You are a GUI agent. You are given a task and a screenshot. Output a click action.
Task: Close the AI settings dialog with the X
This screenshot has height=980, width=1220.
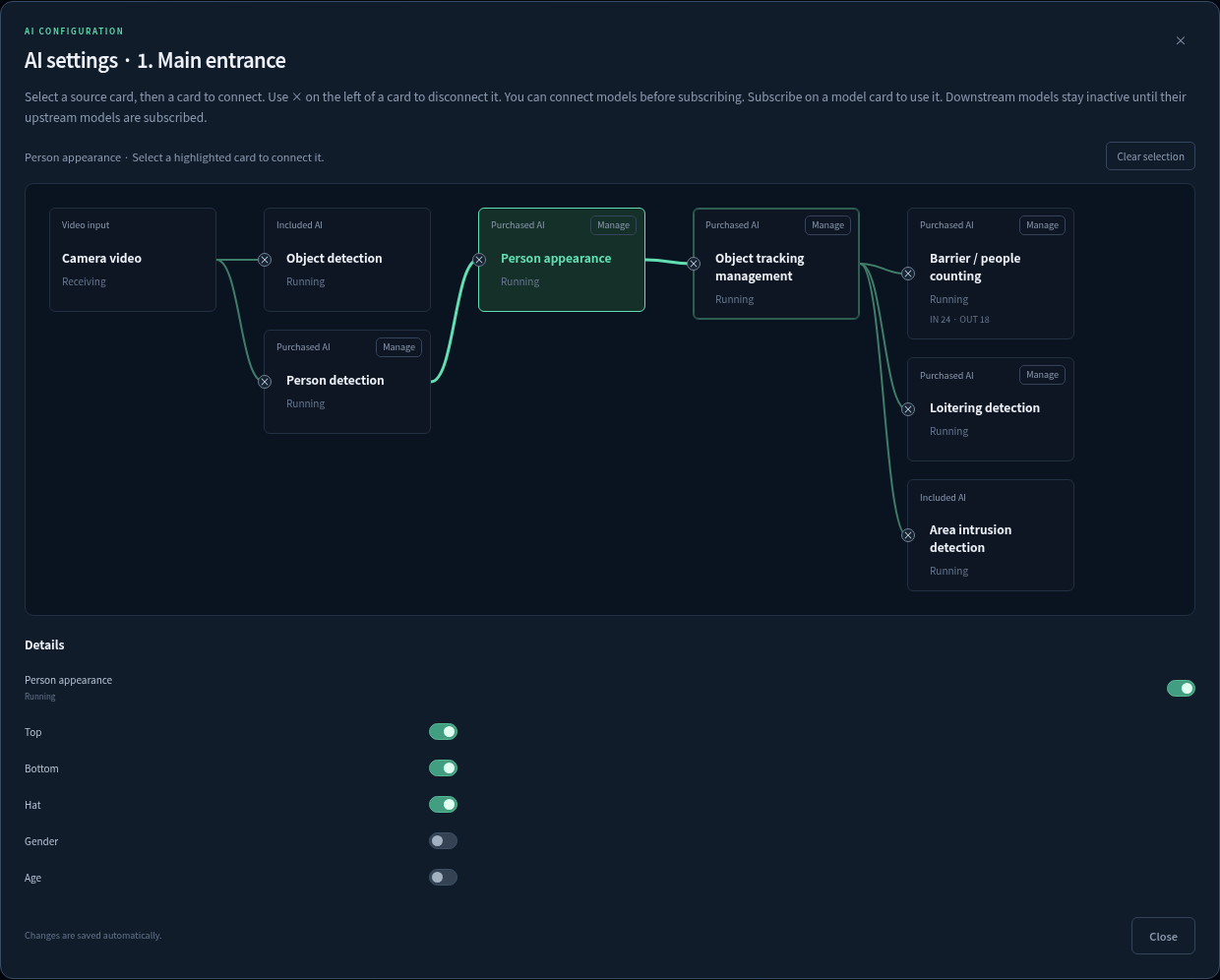1181,40
